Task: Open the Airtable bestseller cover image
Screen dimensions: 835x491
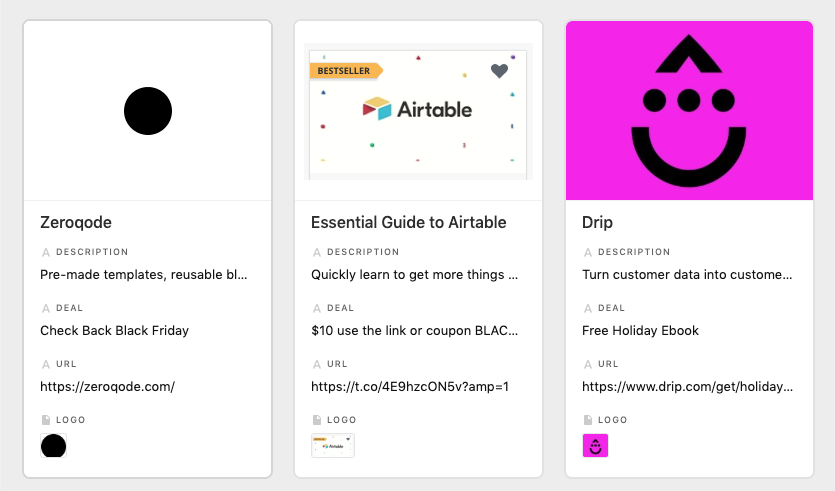Action: coord(418,111)
